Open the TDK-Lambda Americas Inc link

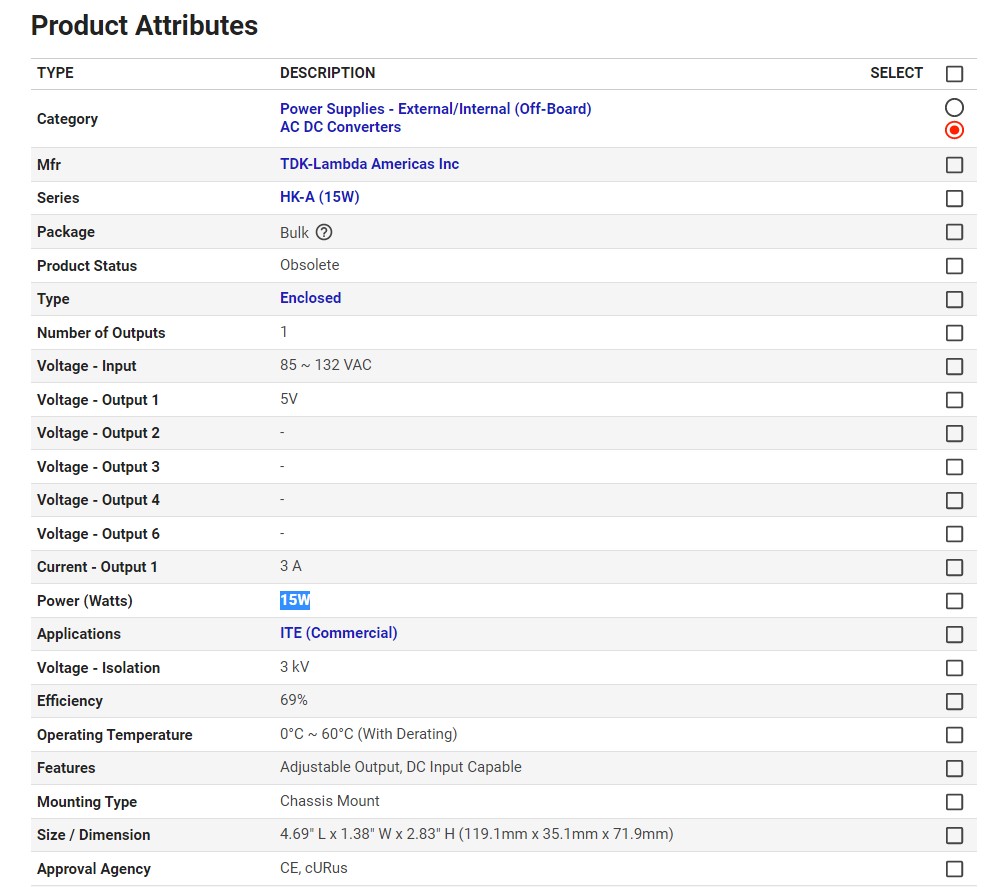click(369, 164)
